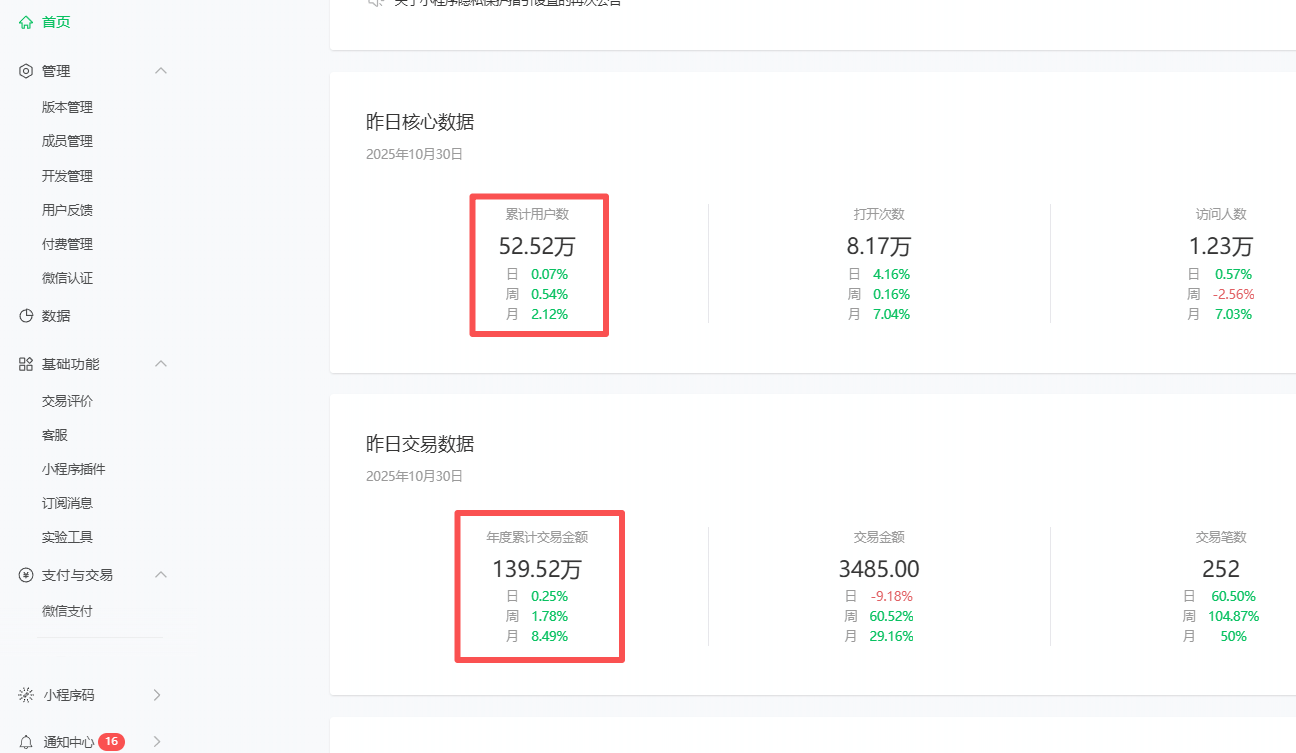Select 成员管理 menu item
Image resolution: width=1296 pixels, height=753 pixels.
(67, 141)
